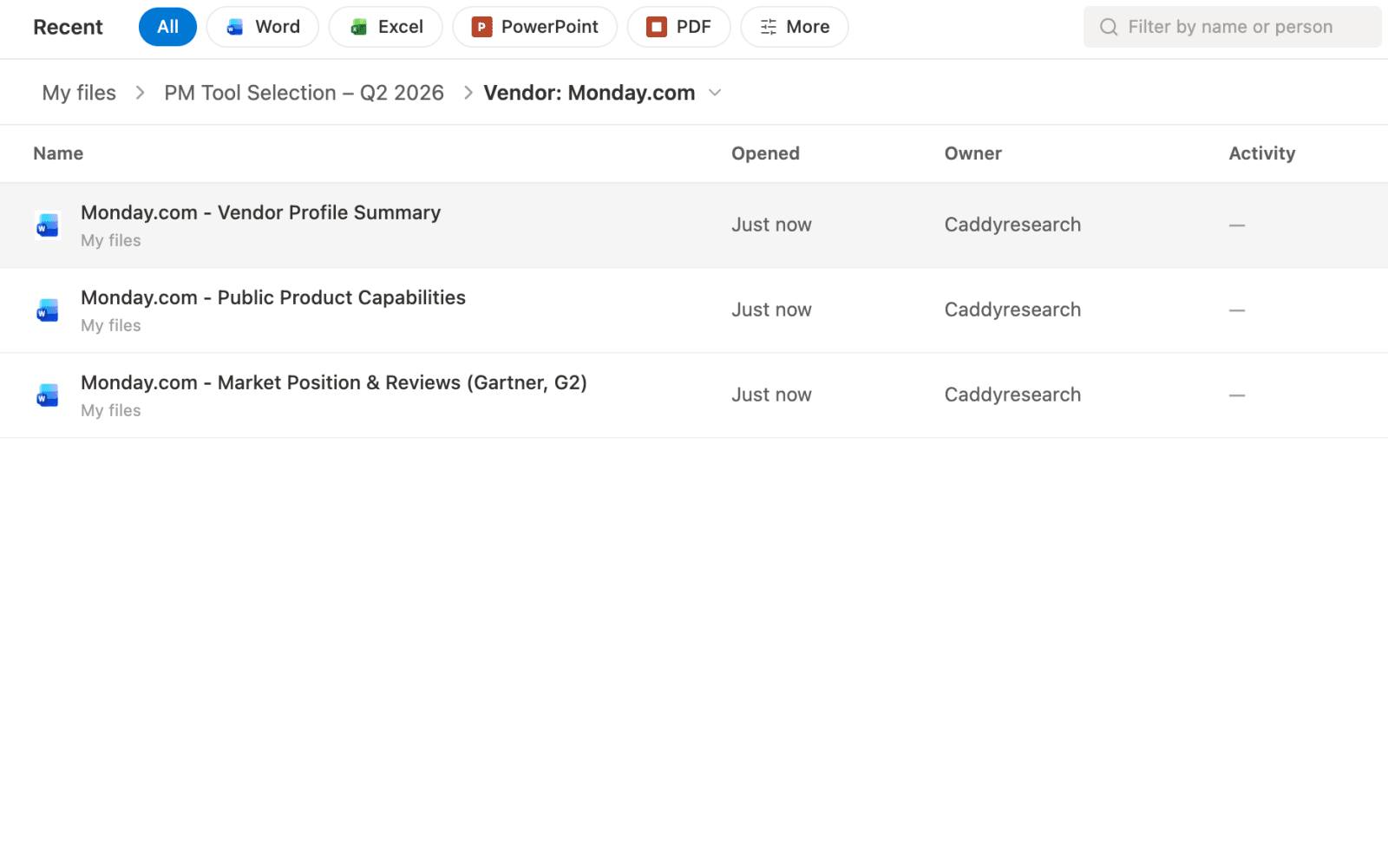
Task: Click PowerPoint icon in the filter pill
Action: pyautogui.click(x=481, y=28)
